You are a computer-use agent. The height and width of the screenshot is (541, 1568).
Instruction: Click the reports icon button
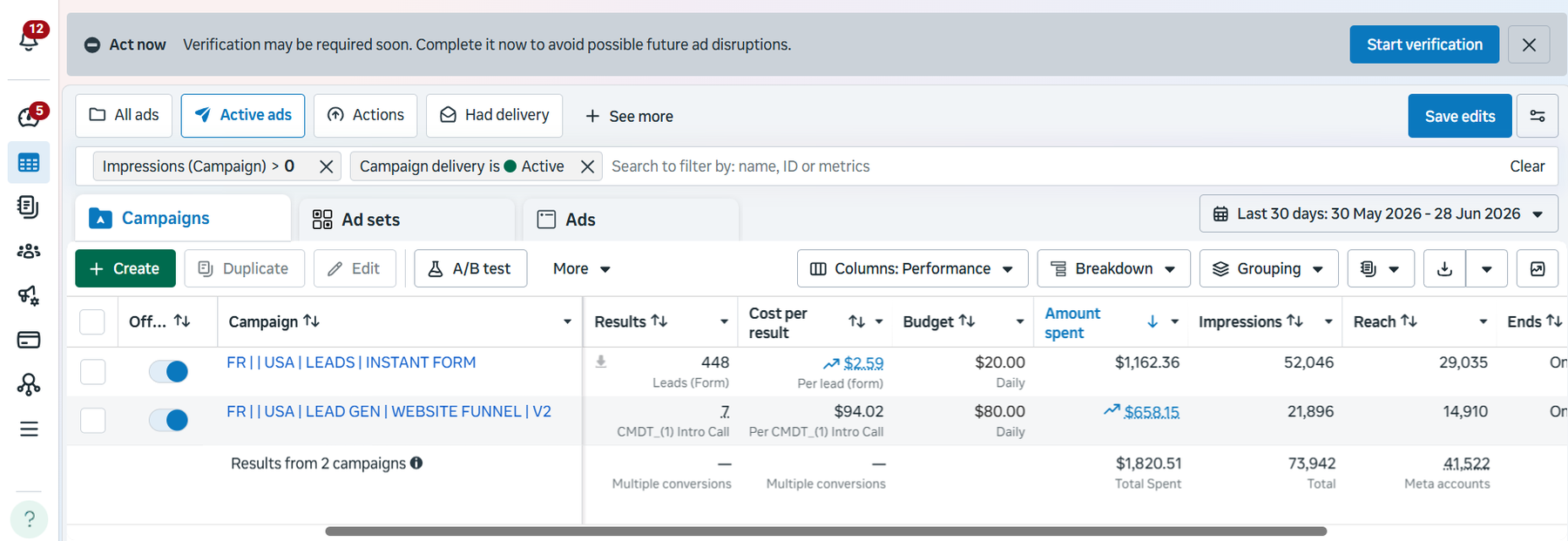point(1380,268)
